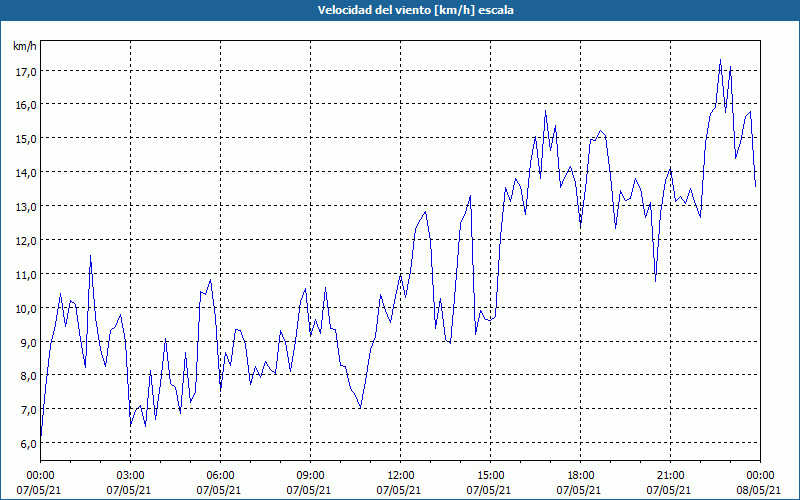Click the '00:00' label above 08/05/21
Viewport: 800px width, 500px height.
tap(760, 476)
